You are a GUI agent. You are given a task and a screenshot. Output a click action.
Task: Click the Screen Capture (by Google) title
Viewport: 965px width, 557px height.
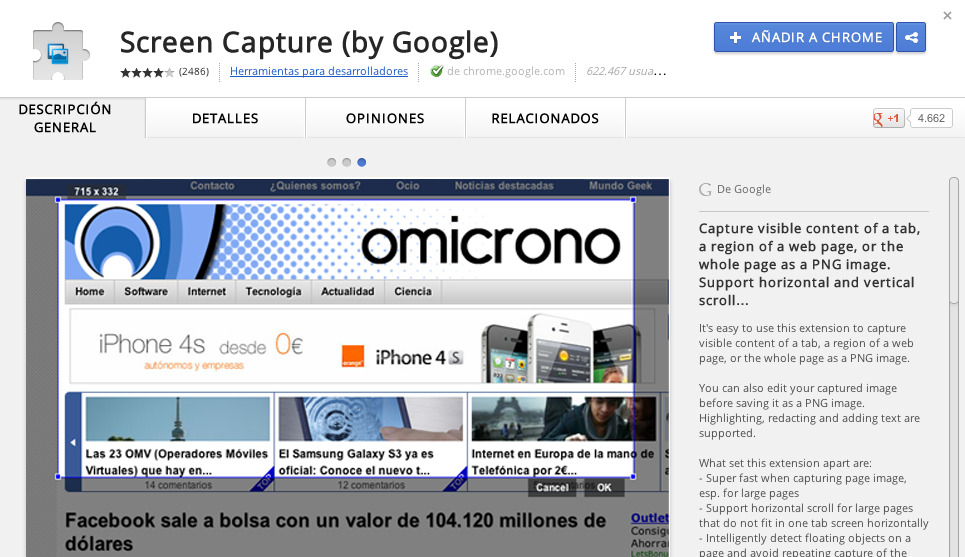[309, 42]
